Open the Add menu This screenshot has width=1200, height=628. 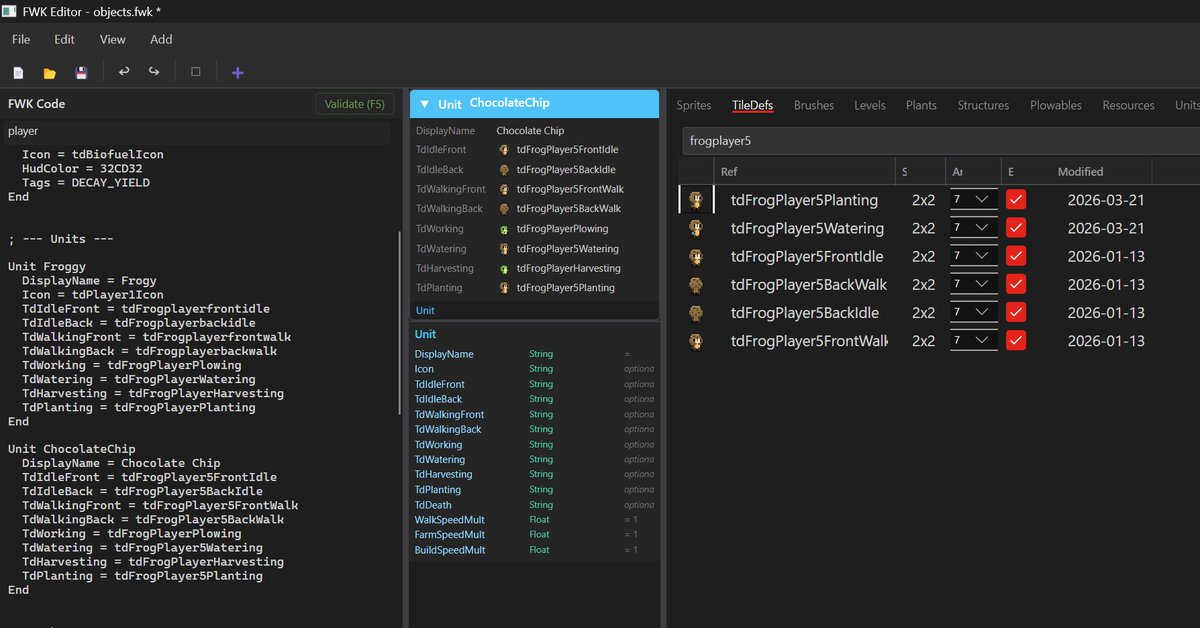point(161,39)
